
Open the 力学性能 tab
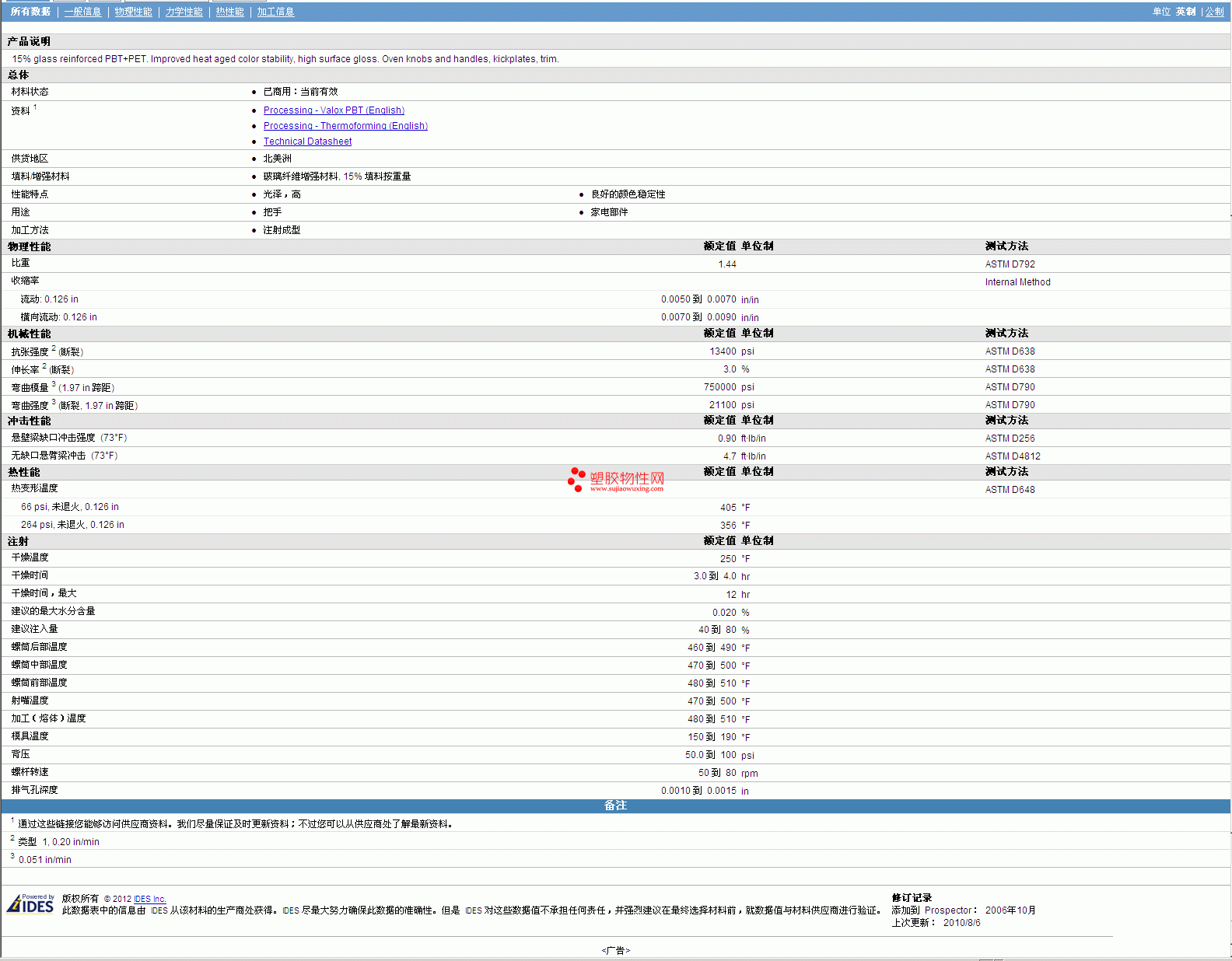pyautogui.click(x=184, y=12)
